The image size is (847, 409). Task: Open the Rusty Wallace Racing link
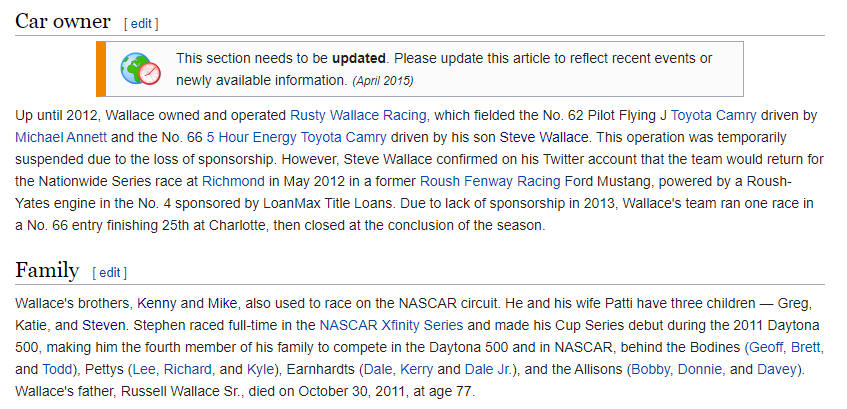pyautogui.click(x=358, y=116)
